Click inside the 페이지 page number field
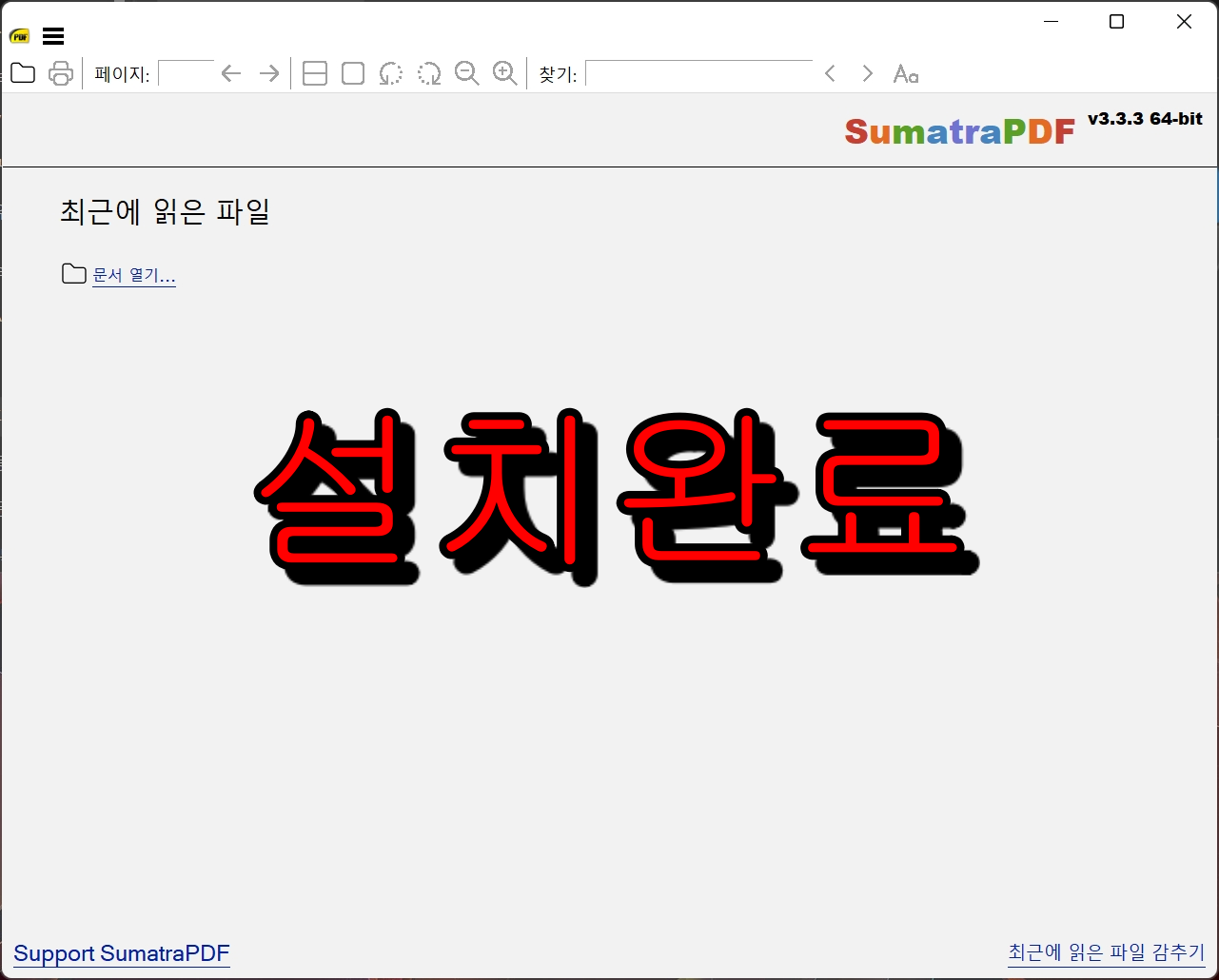1219x980 pixels. click(x=187, y=73)
